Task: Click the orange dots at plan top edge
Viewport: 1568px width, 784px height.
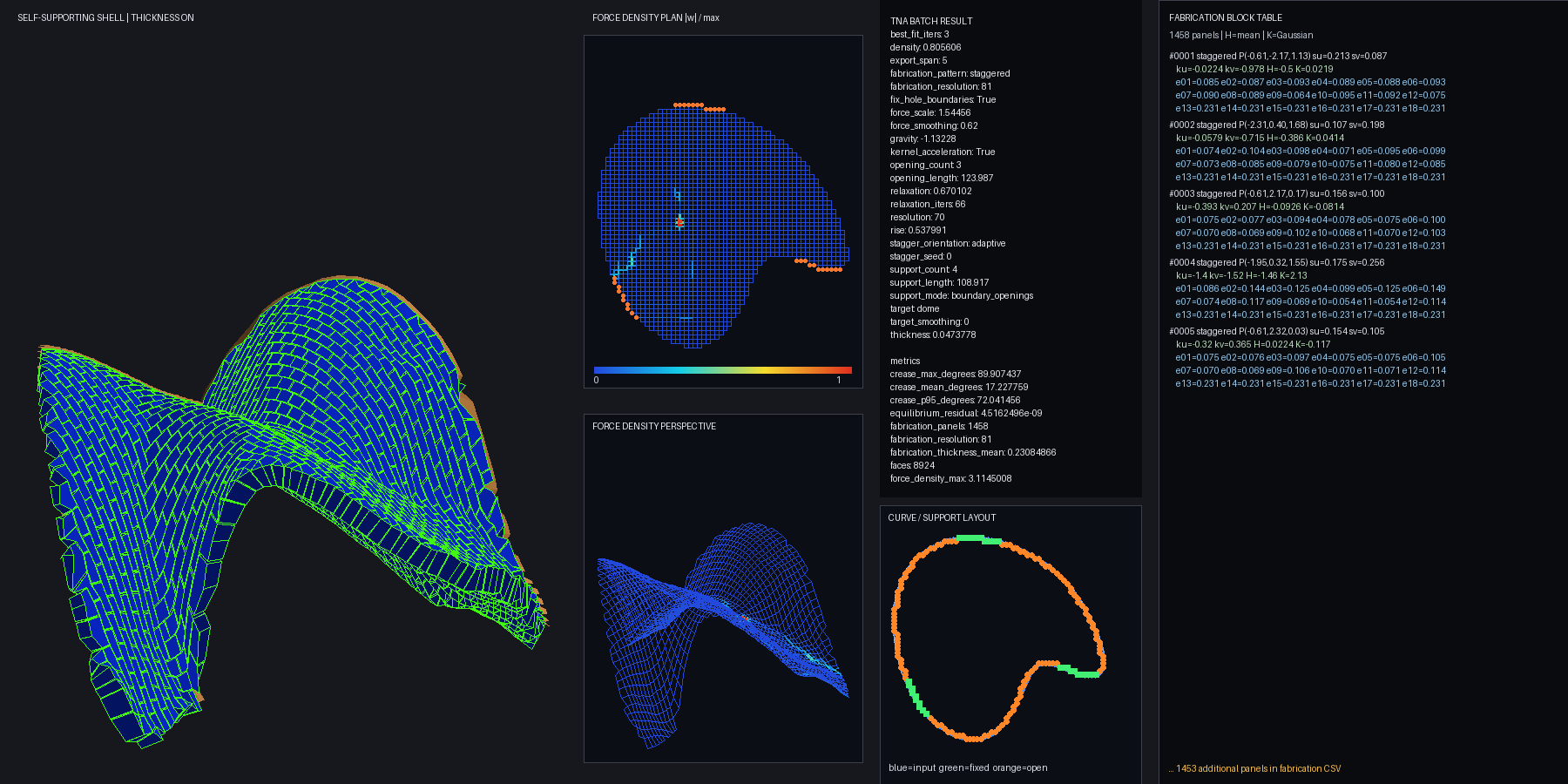Action: point(700,107)
